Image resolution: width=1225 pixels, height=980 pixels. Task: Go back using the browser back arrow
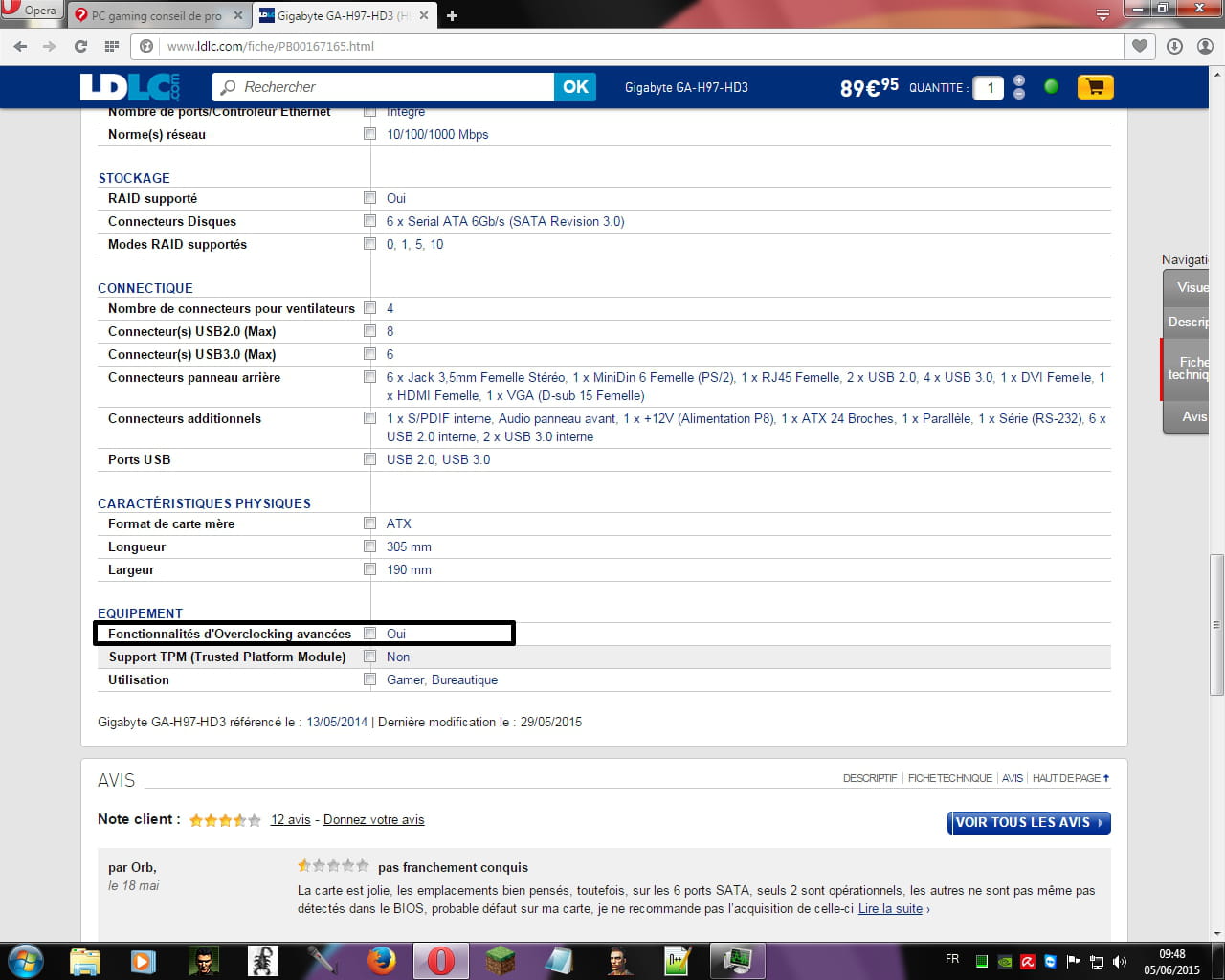pos(20,46)
